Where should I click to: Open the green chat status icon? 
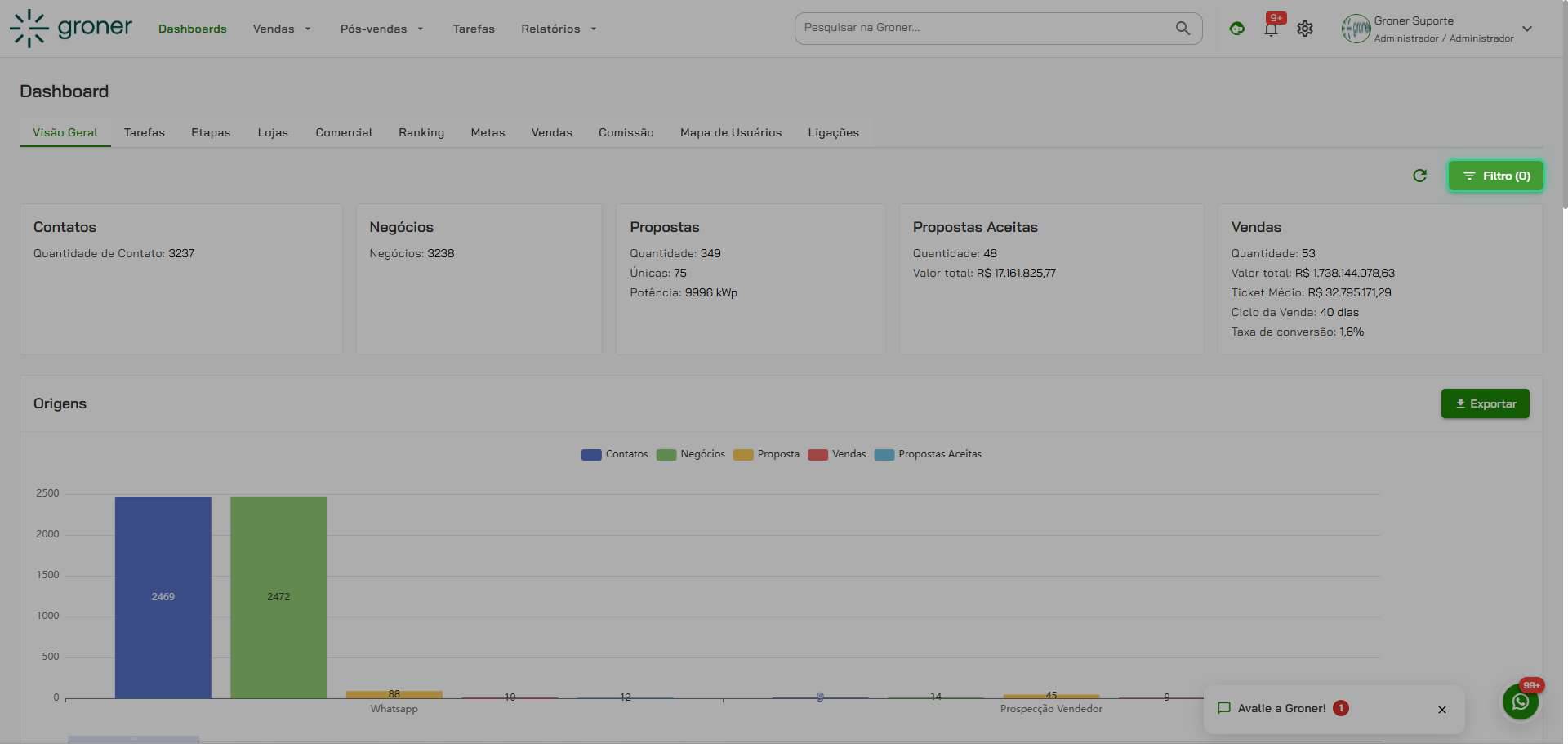[1237, 29]
